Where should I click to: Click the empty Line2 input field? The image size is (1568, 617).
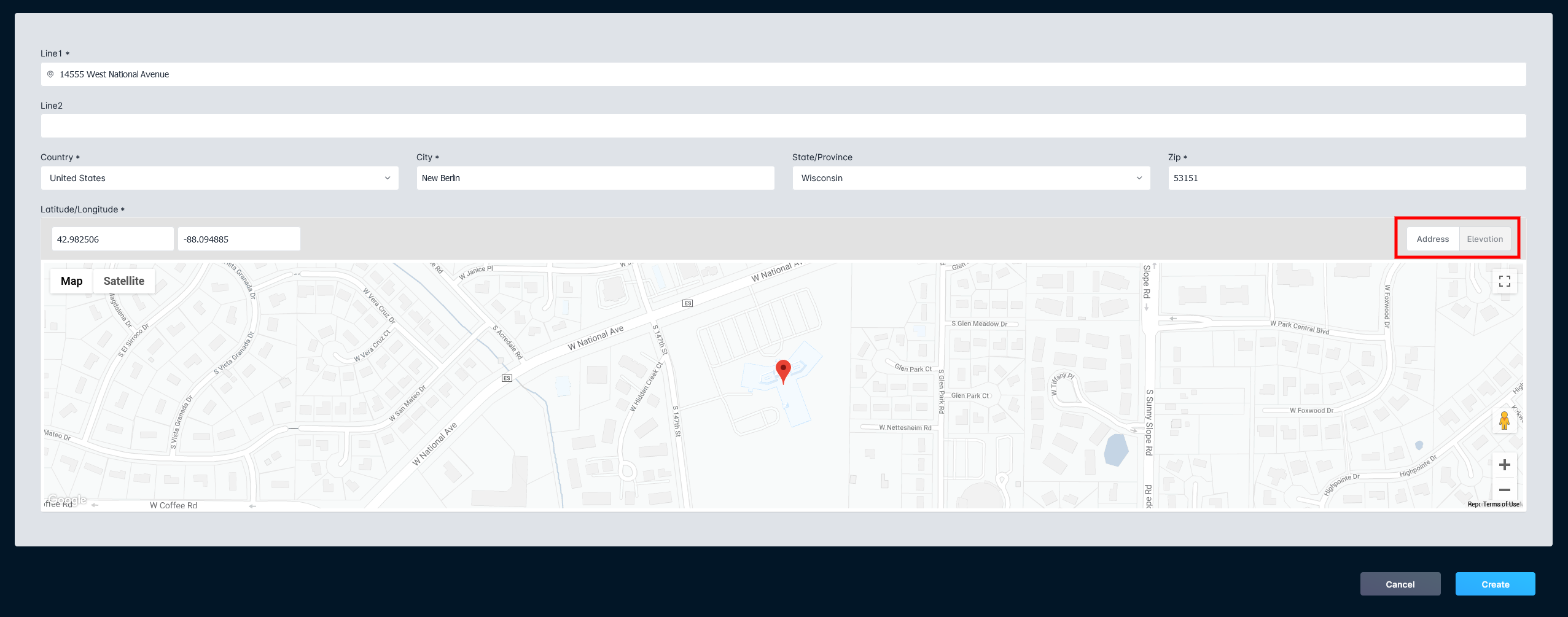pyautogui.click(x=784, y=126)
